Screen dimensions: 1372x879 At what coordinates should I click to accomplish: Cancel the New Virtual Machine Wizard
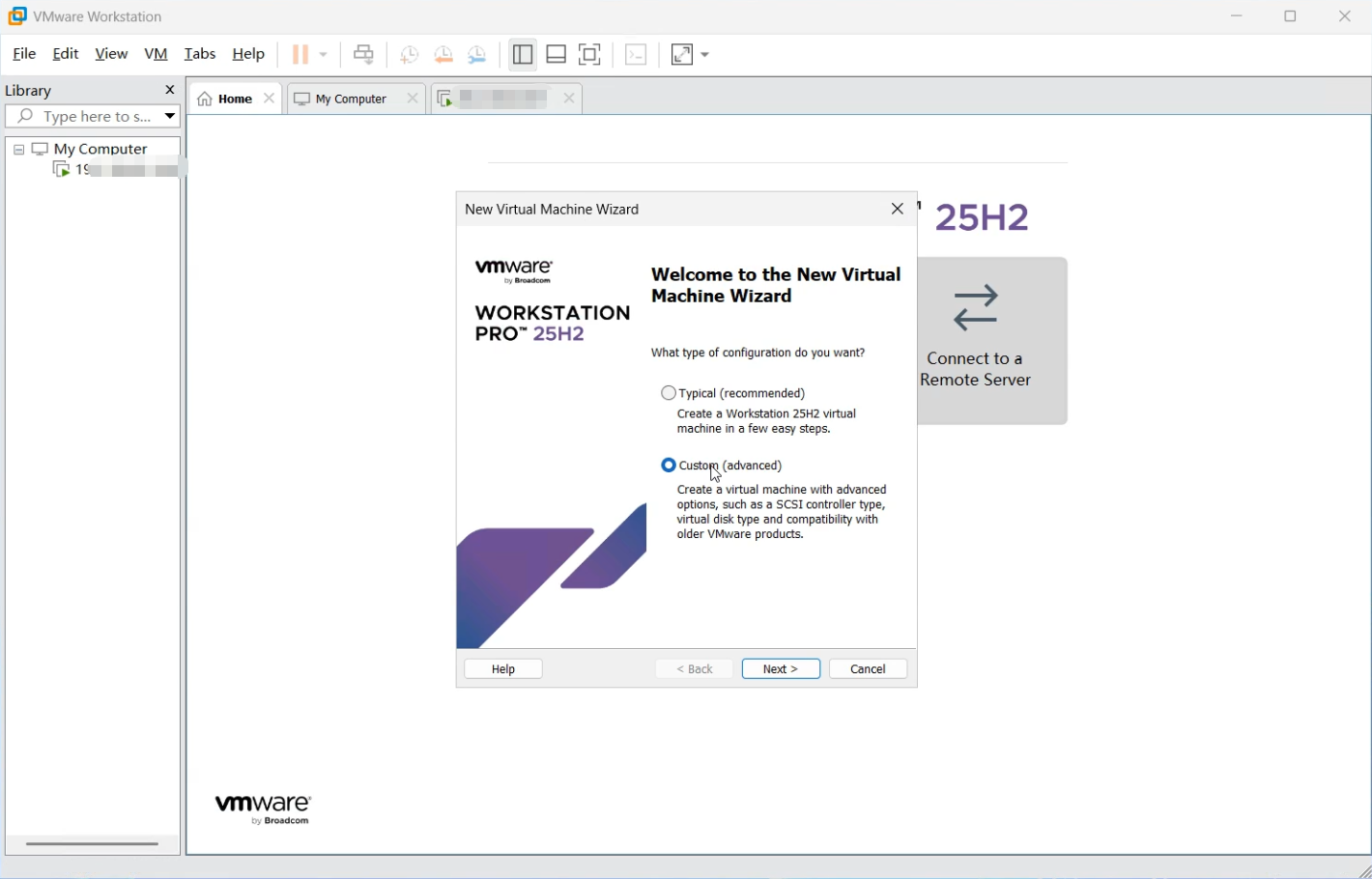[868, 669]
